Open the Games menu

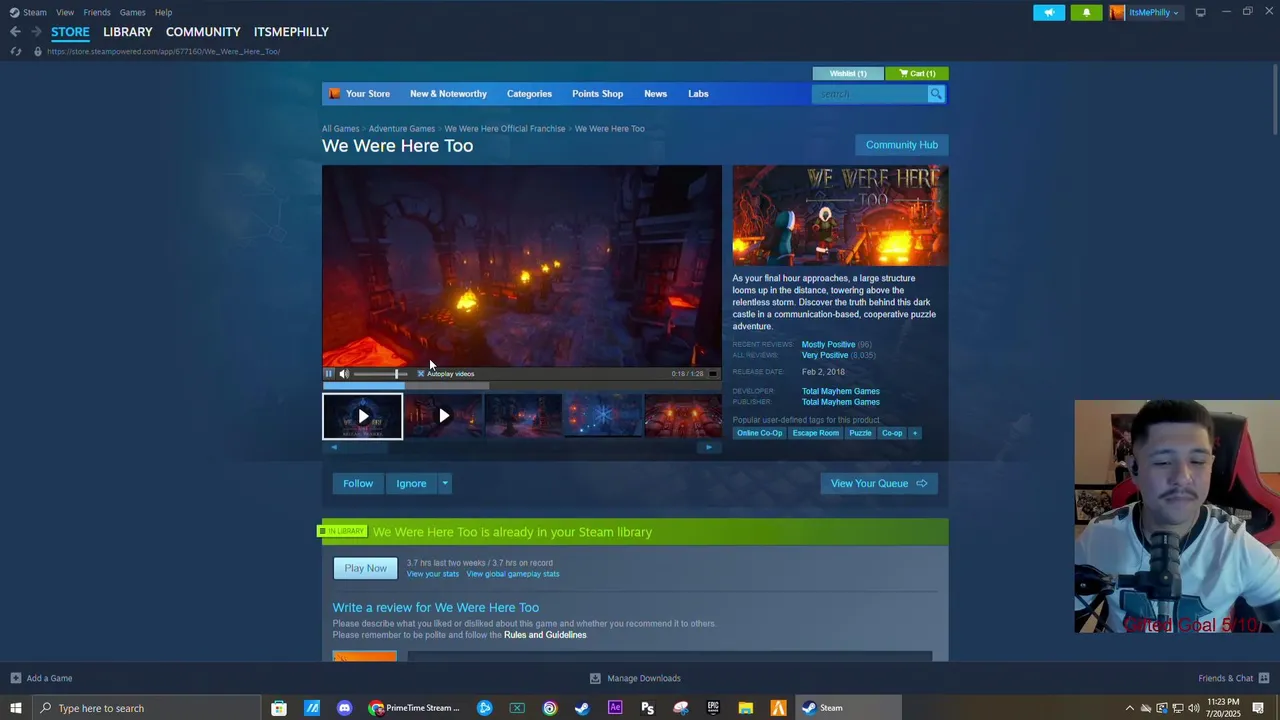(132, 12)
